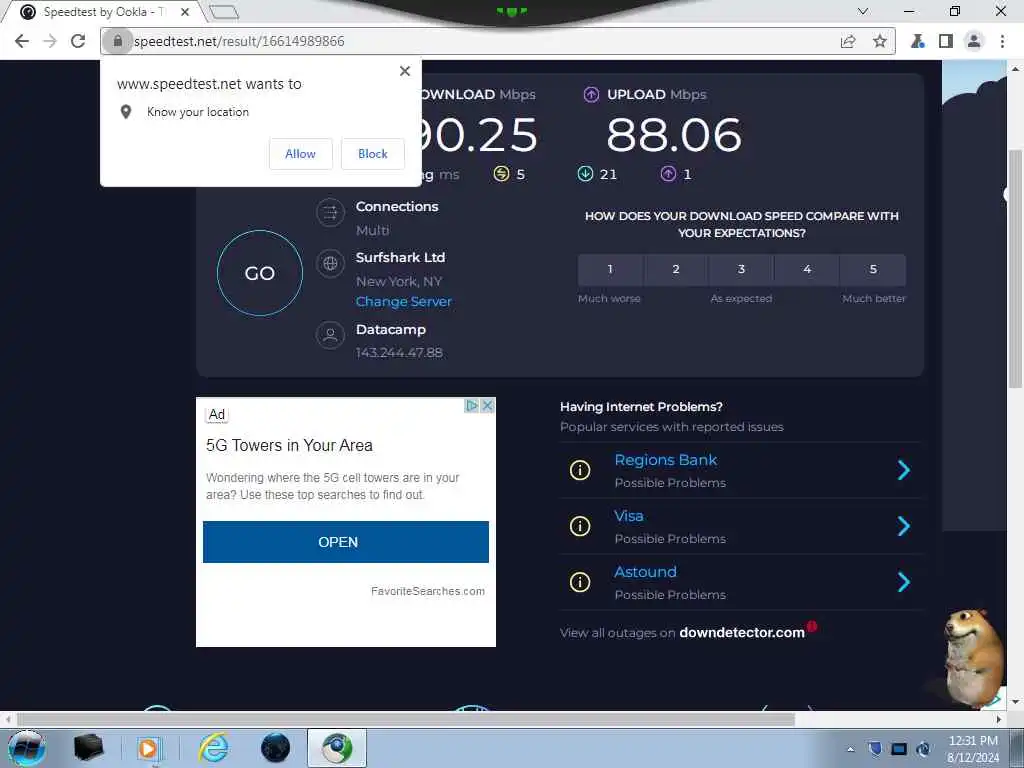Click the horizontal scrollbar thumb

point(405,719)
